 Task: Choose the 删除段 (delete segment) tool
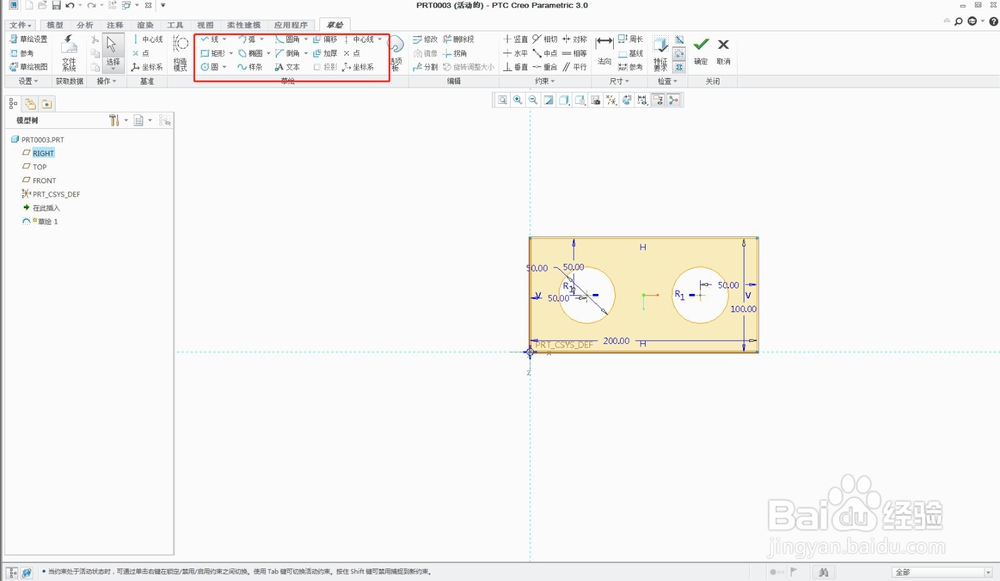tap(457, 39)
